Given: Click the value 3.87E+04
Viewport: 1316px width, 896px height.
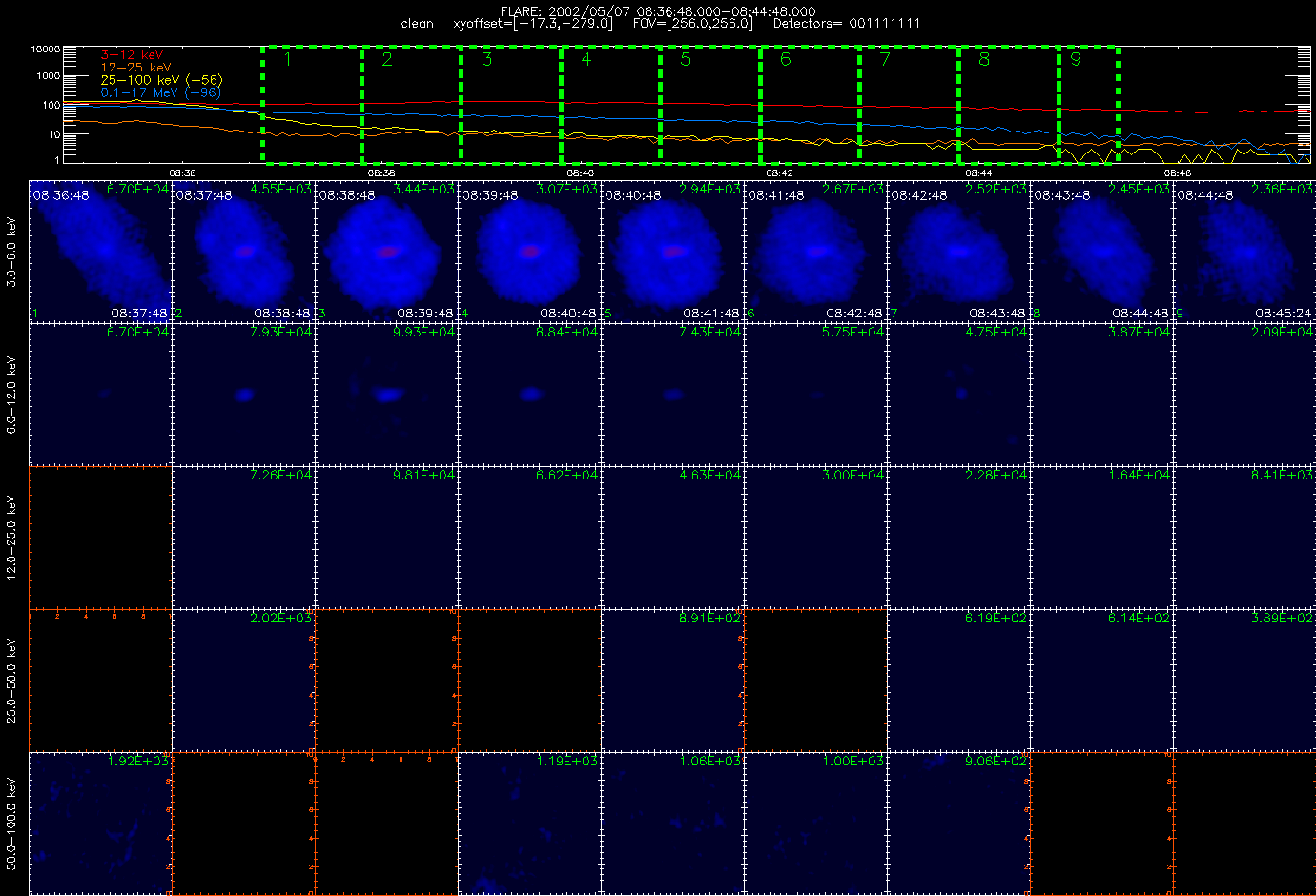Looking at the screenshot, I should tap(1140, 332).
